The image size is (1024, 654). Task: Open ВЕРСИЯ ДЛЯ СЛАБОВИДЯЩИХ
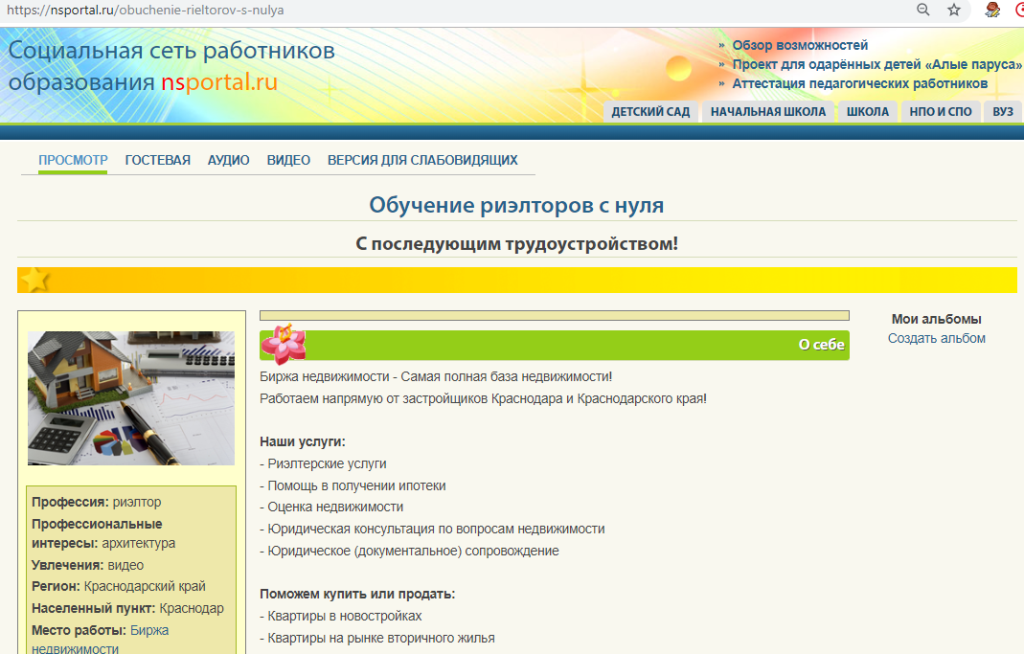(423, 160)
